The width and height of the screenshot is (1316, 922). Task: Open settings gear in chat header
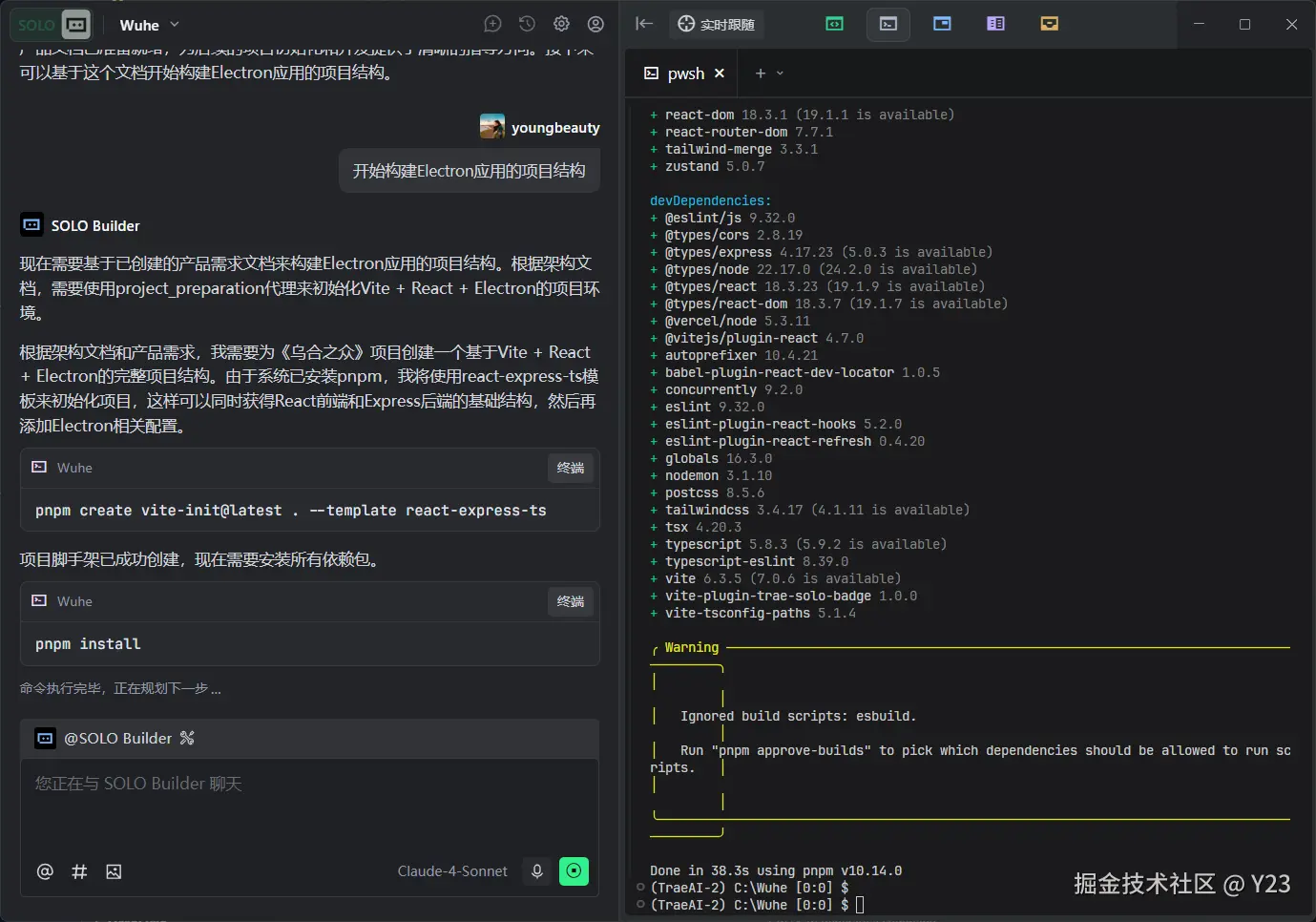tap(561, 25)
